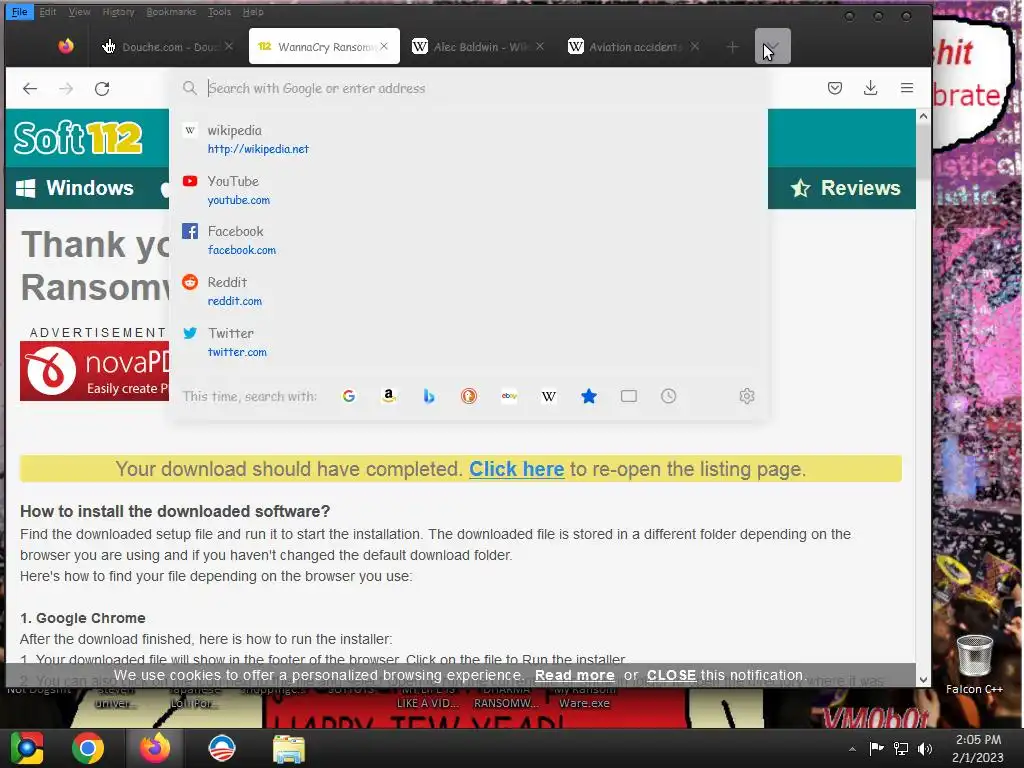Click the Firefox taskbar icon

[x=155, y=748]
